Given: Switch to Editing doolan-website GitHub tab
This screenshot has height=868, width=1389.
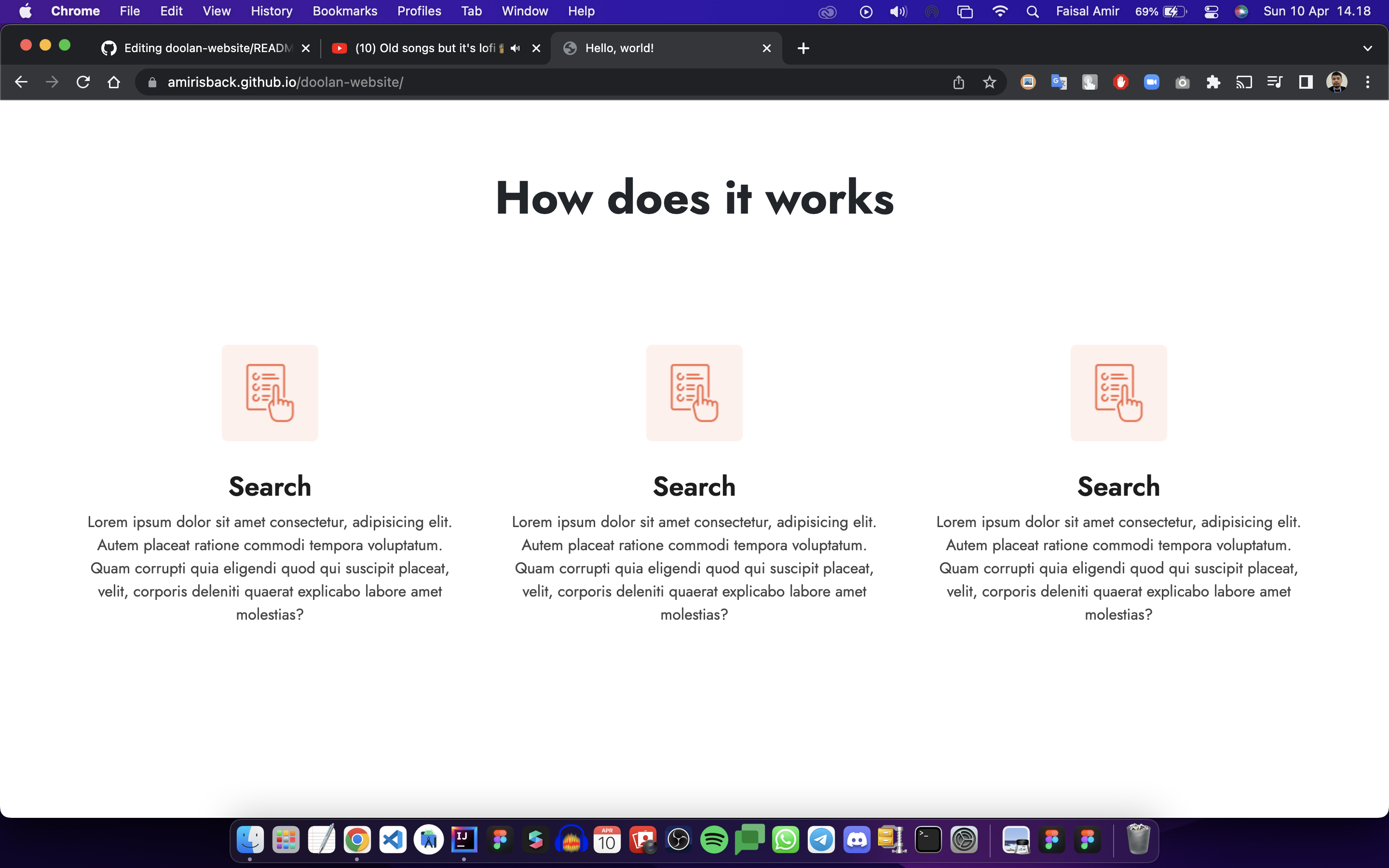Looking at the screenshot, I should click(206, 48).
